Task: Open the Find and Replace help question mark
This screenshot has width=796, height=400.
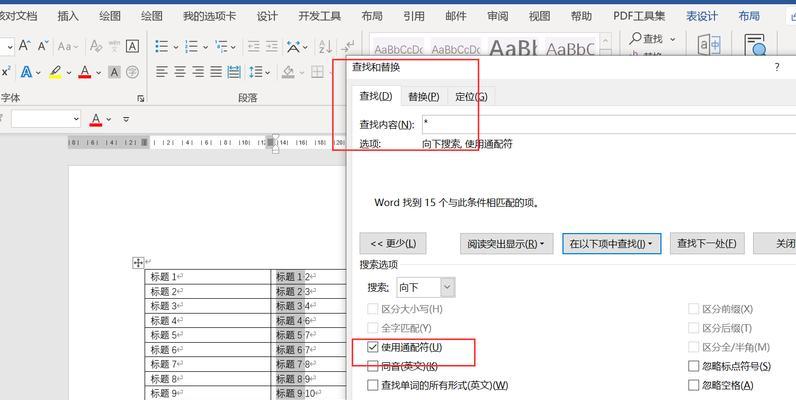Action: point(777,67)
